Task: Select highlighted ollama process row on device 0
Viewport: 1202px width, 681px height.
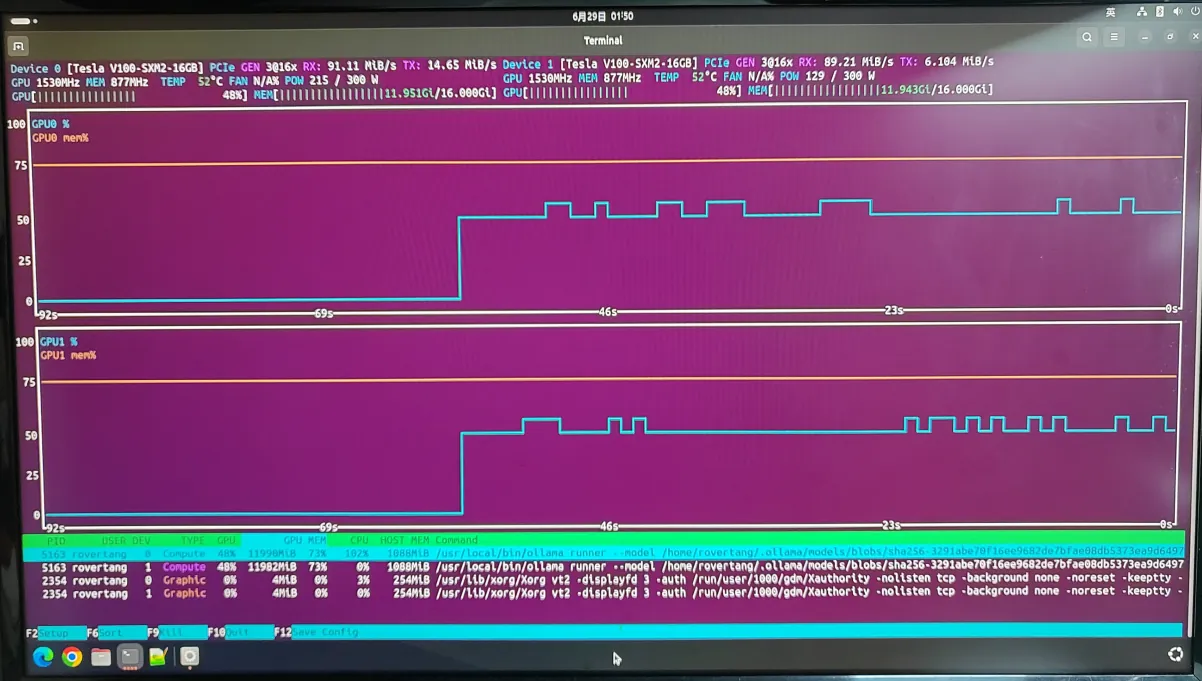Action: tap(603, 553)
